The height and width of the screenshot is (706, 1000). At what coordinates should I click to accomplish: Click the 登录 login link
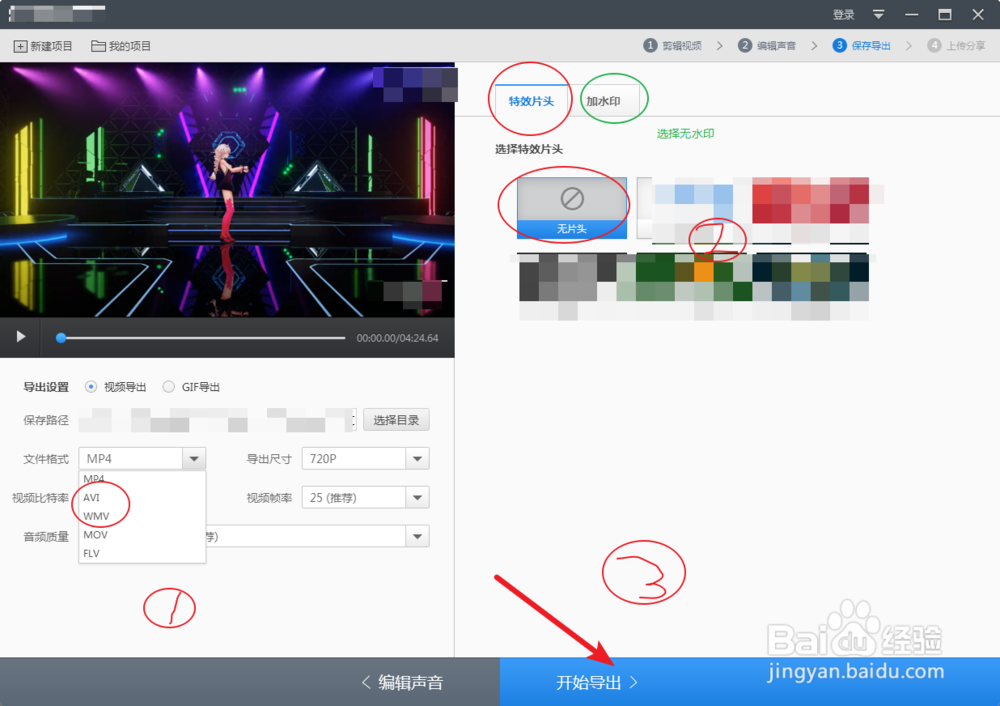pyautogui.click(x=843, y=14)
